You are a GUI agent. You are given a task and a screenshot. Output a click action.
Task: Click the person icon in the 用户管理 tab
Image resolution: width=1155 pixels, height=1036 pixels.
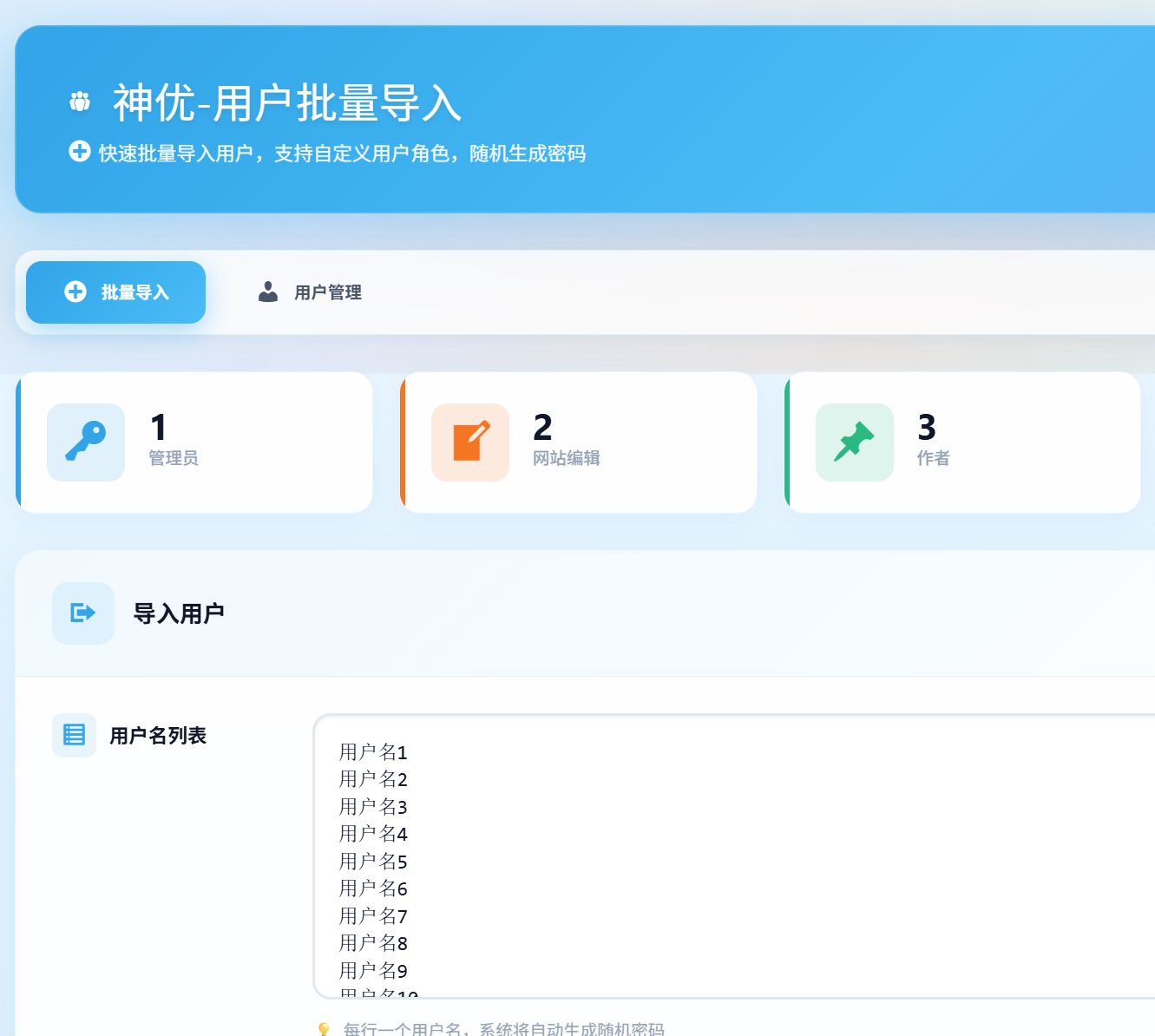pos(268,292)
